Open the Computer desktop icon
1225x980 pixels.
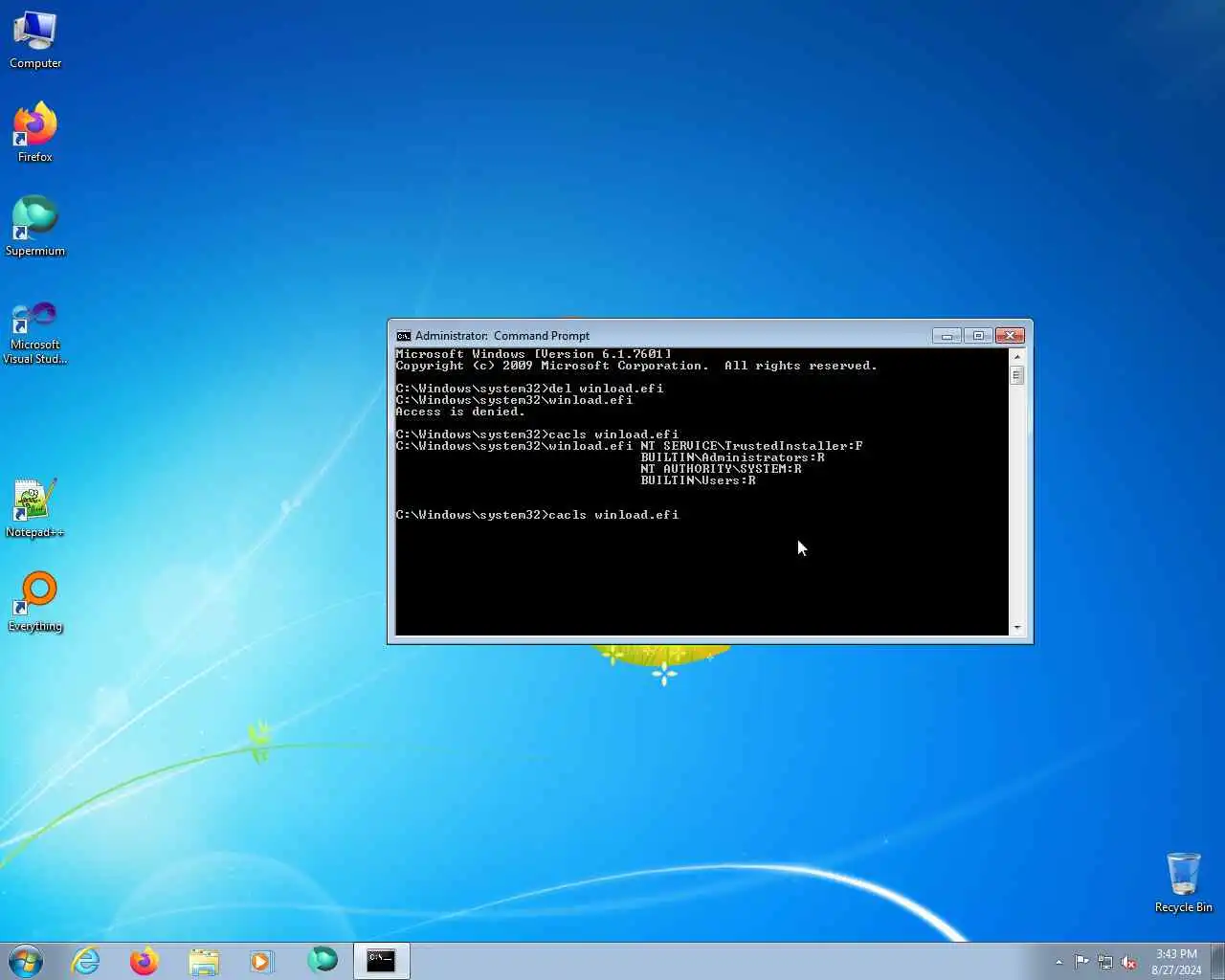(35, 40)
